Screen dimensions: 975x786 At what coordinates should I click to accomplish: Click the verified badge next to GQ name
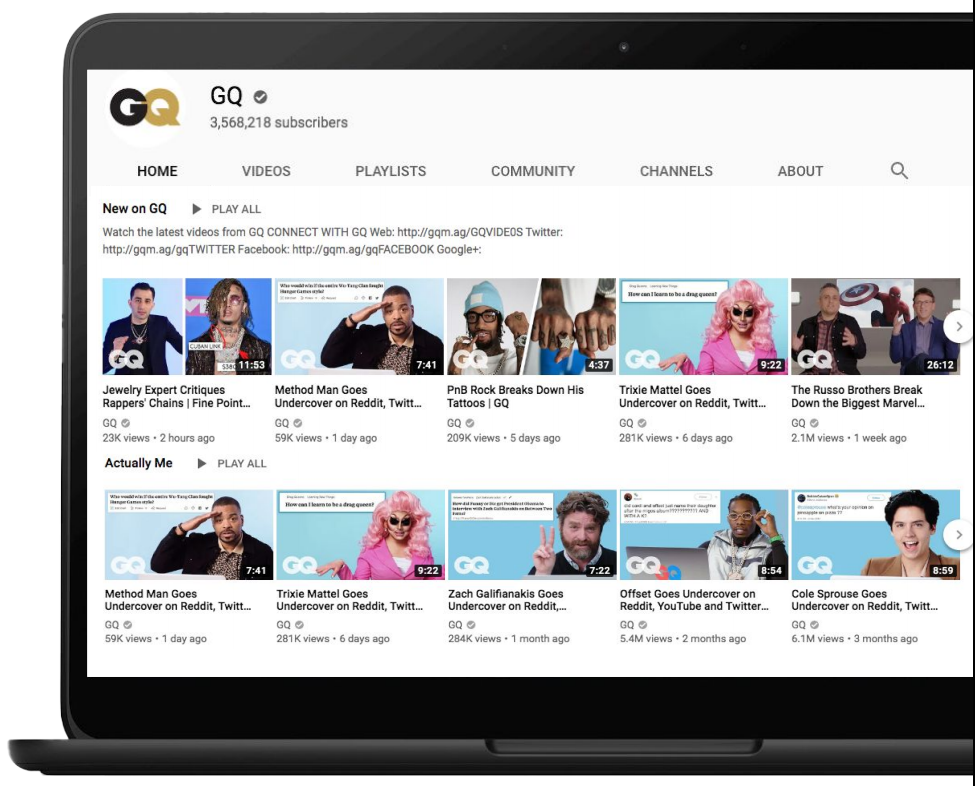(x=258, y=97)
